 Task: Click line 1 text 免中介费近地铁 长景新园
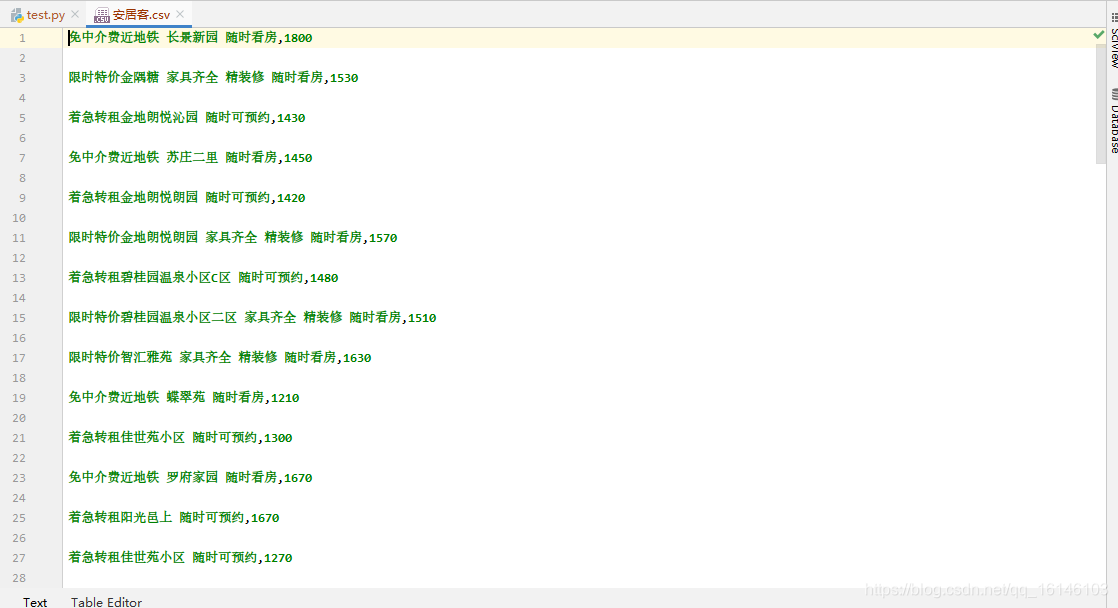143,38
